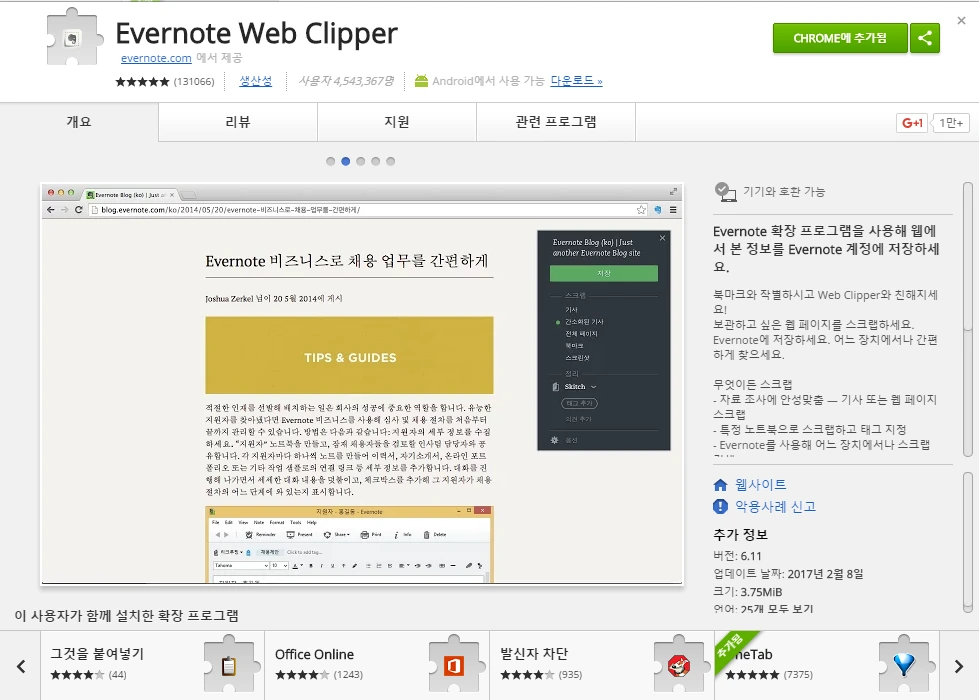
Task: Click the five-star rating display
Action: [142, 81]
